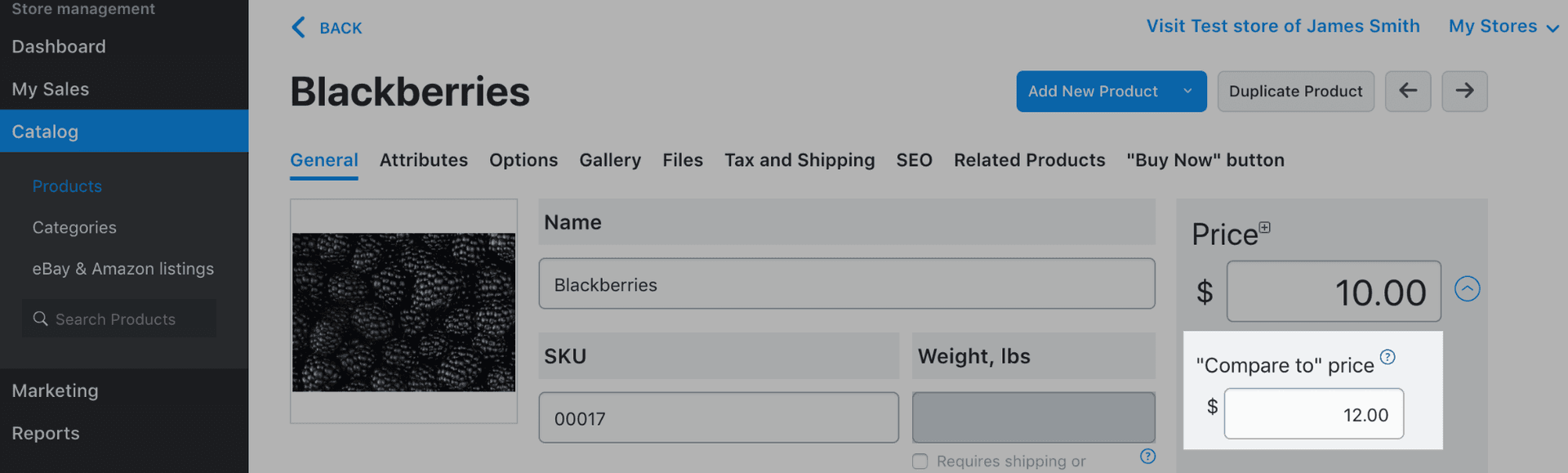Open the Add New Product dropdown arrow
This screenshot has width=1568, height=473.
point(1187,91)
